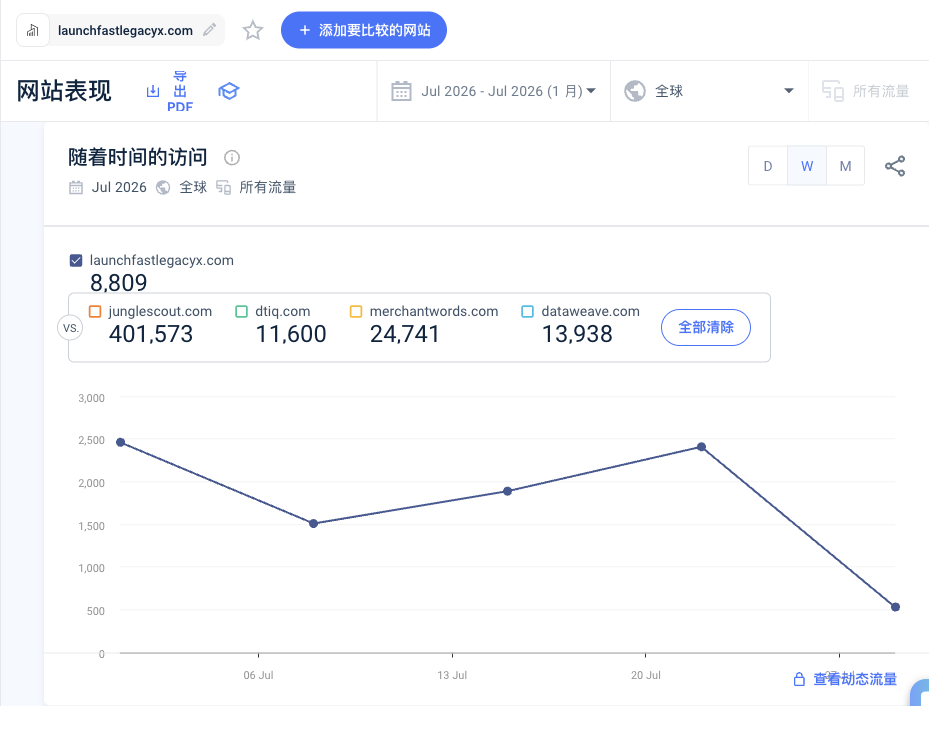Uncheck the launchfastlegacyx.com series checkbox
929x742 pixels.
click(76, 260)
